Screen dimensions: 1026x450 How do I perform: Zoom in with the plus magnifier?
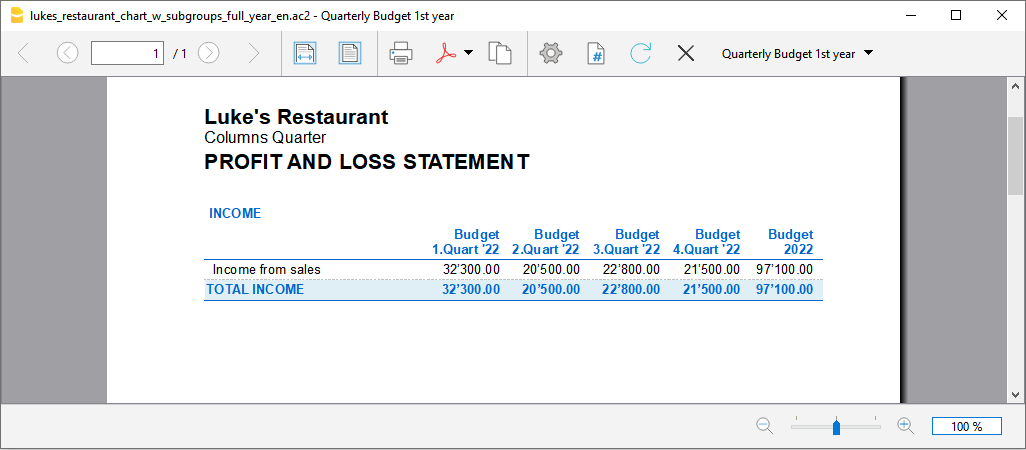click(906, 426)
